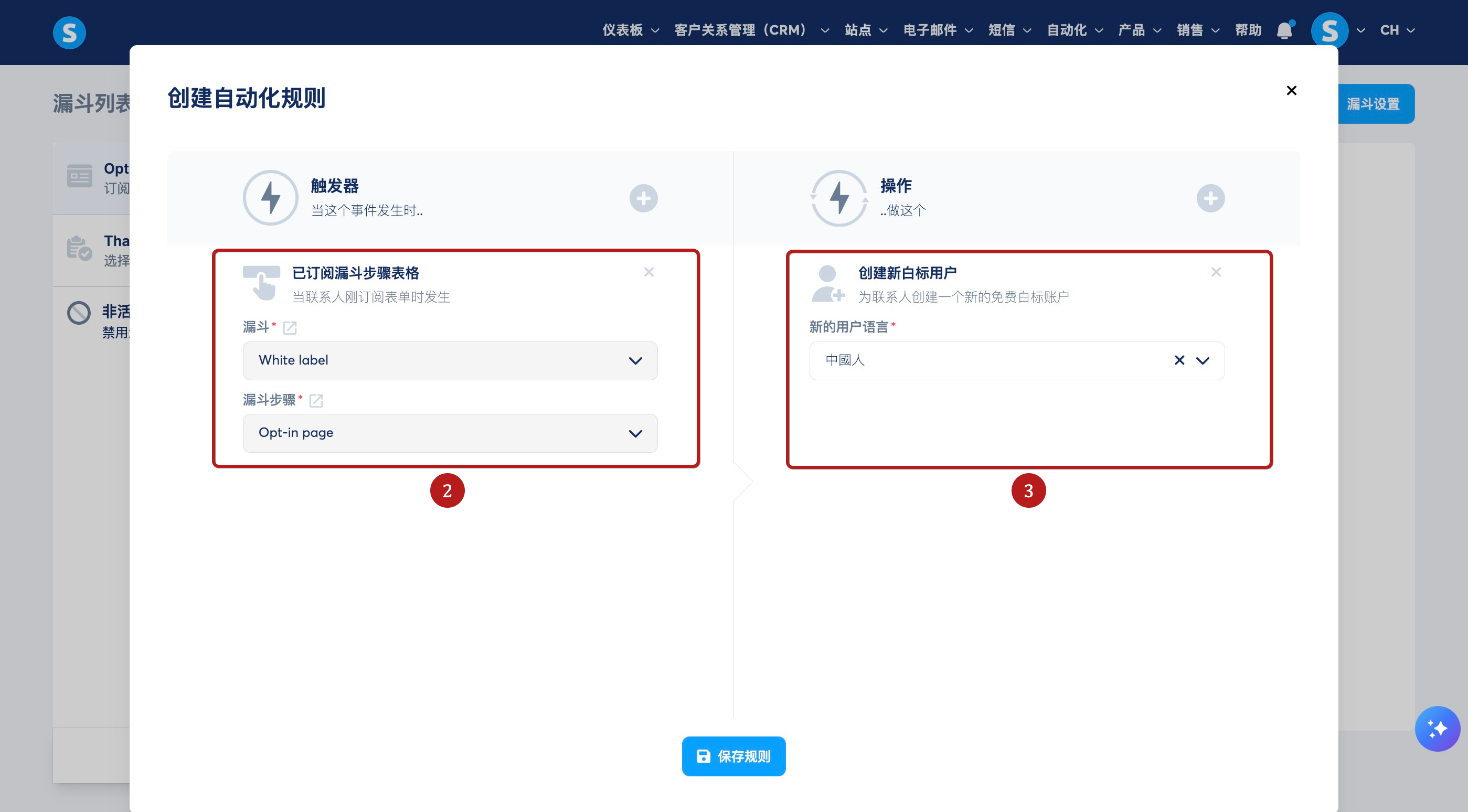Remove the 已订阅漏斗步骤表格 trigger
This screenshot has height=812, width=1468.
648,272
